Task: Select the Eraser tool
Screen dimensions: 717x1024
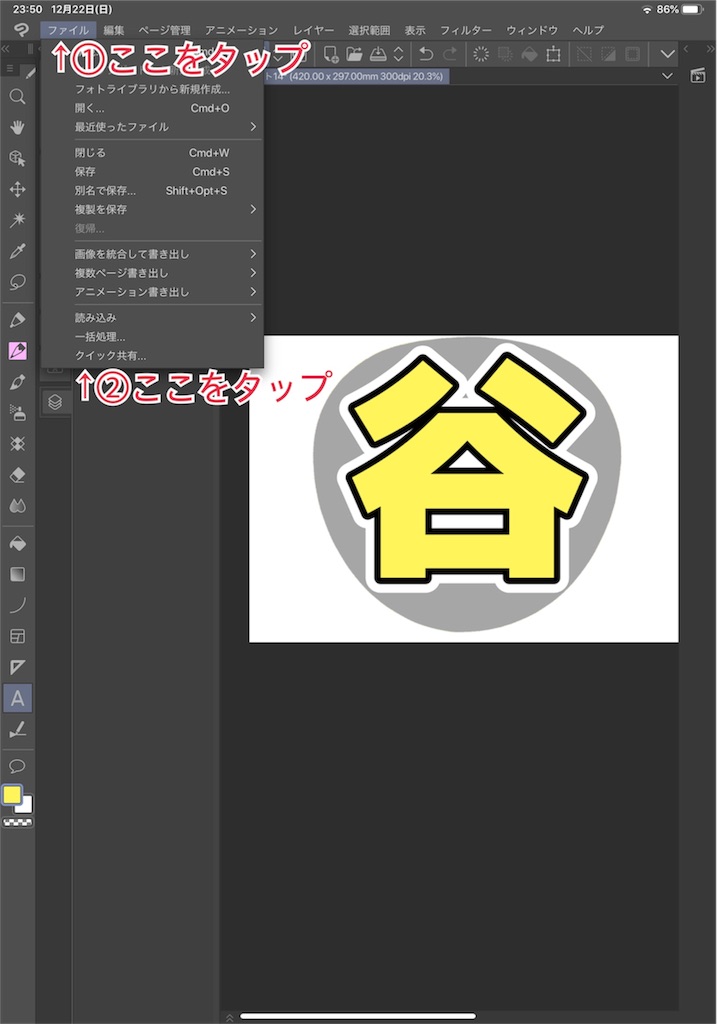Action: pyautogui.click(x=18, y=475)
